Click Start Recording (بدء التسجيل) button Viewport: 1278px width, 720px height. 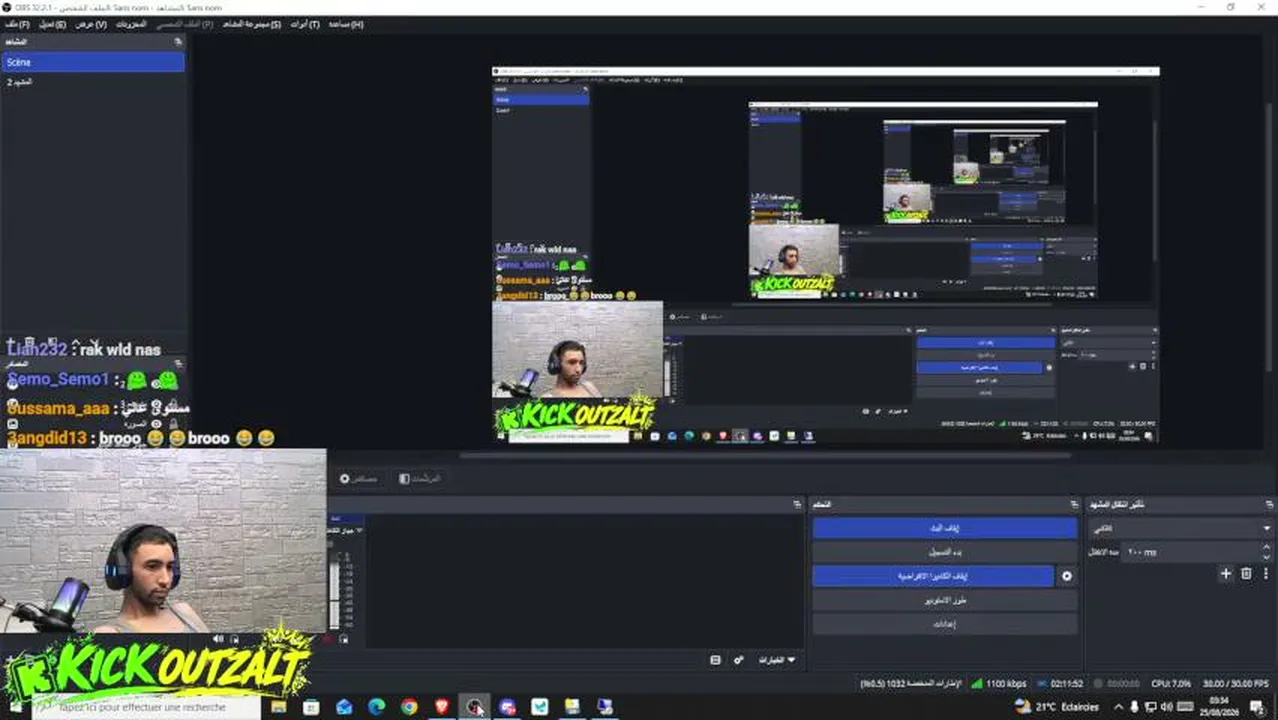click(x=945, y=552)
